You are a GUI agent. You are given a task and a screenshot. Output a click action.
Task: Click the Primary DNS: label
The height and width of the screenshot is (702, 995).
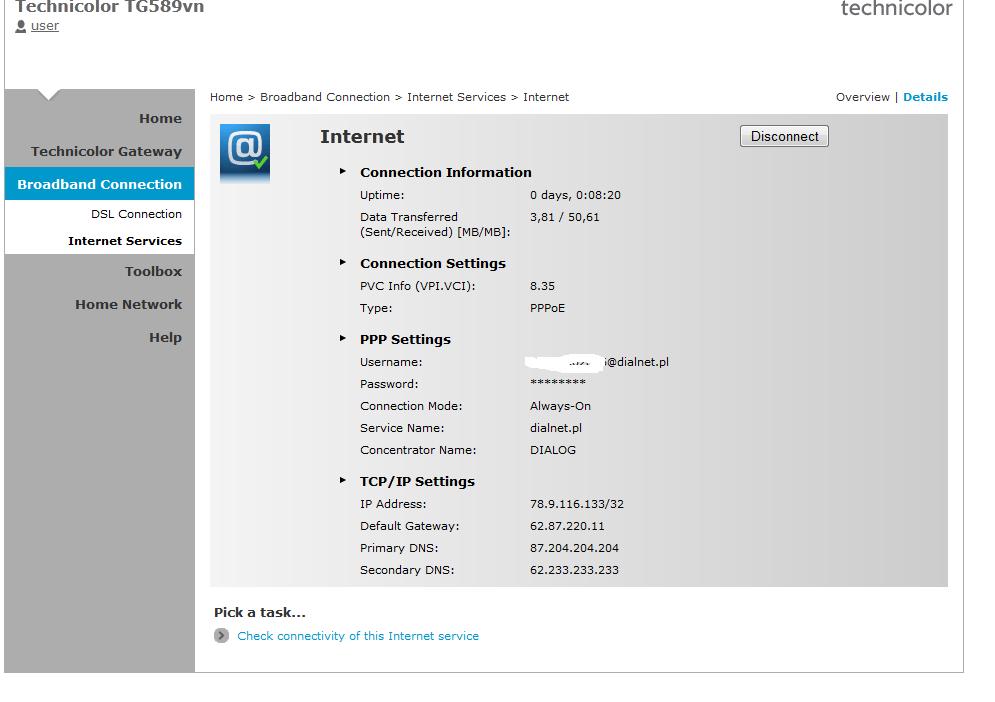click(x=399, y=548)
